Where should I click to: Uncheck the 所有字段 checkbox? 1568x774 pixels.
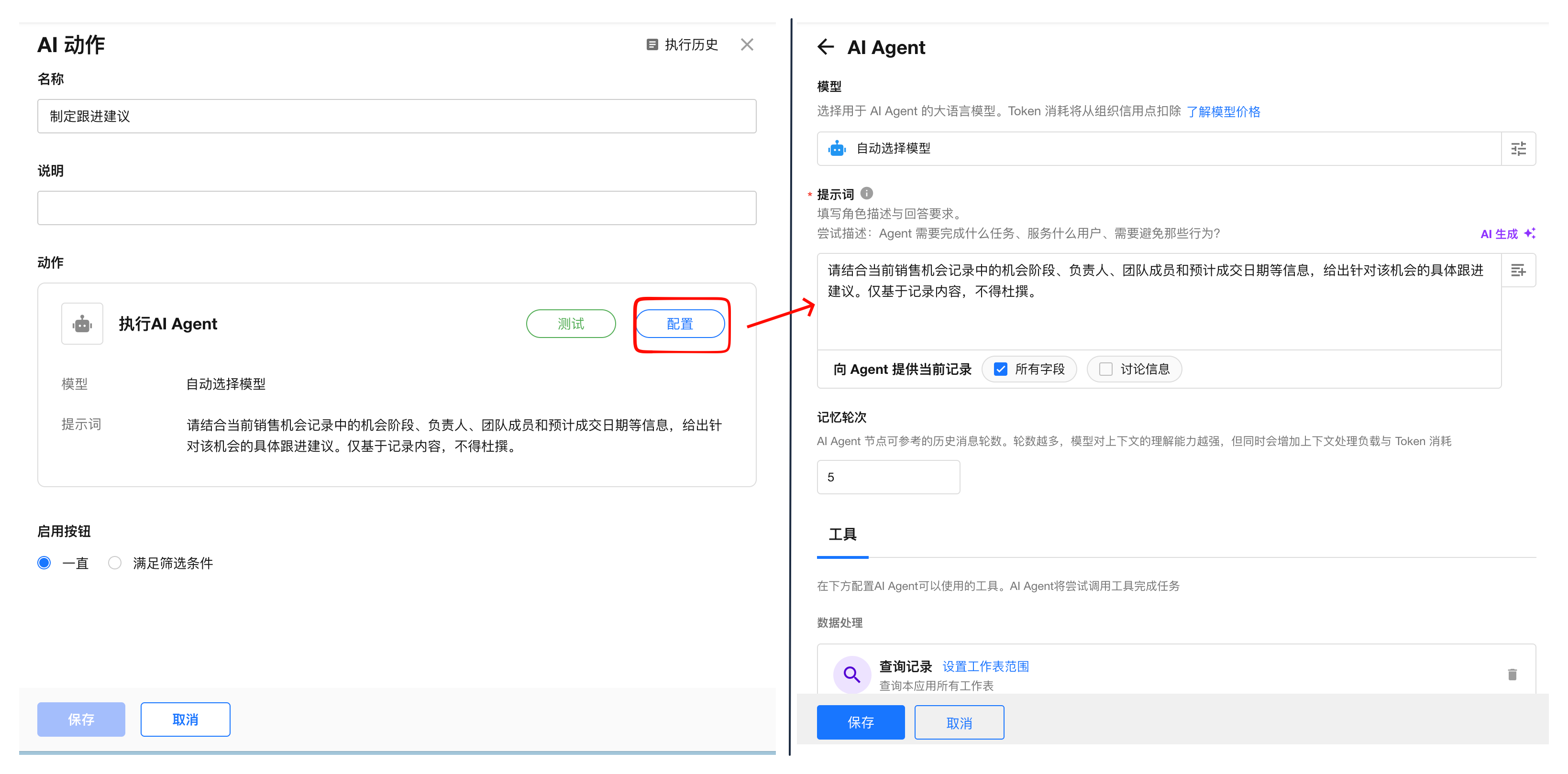(1001, 370)
